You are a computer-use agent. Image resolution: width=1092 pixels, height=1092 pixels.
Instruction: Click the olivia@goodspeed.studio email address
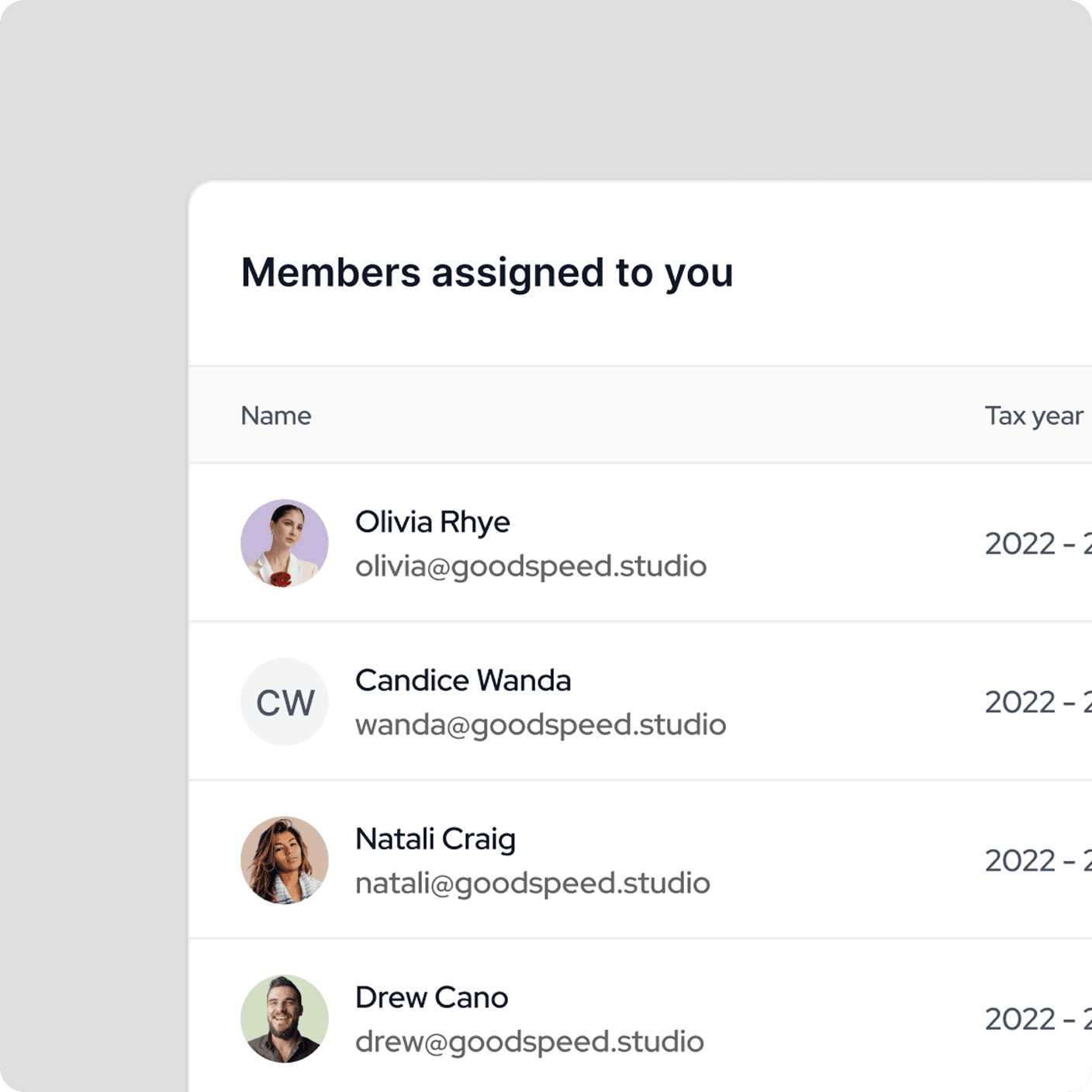[530, 566]
